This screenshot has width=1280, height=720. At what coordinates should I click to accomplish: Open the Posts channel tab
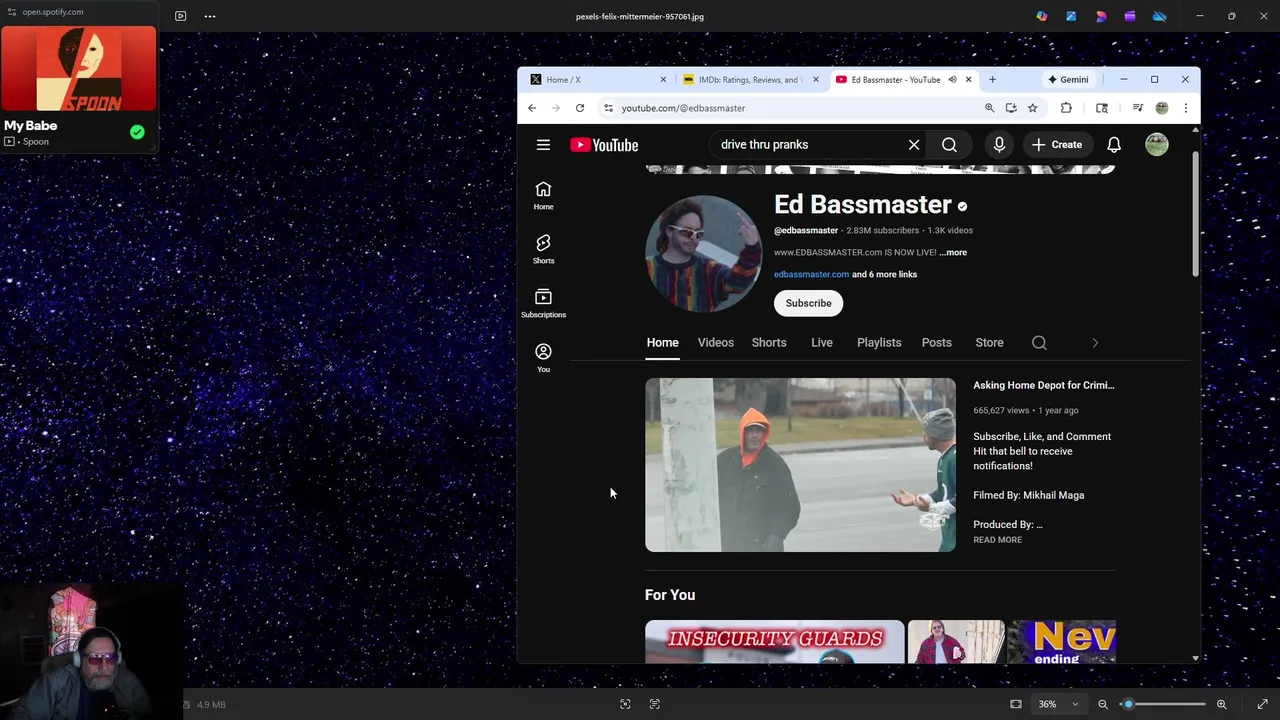click(937, 343)
